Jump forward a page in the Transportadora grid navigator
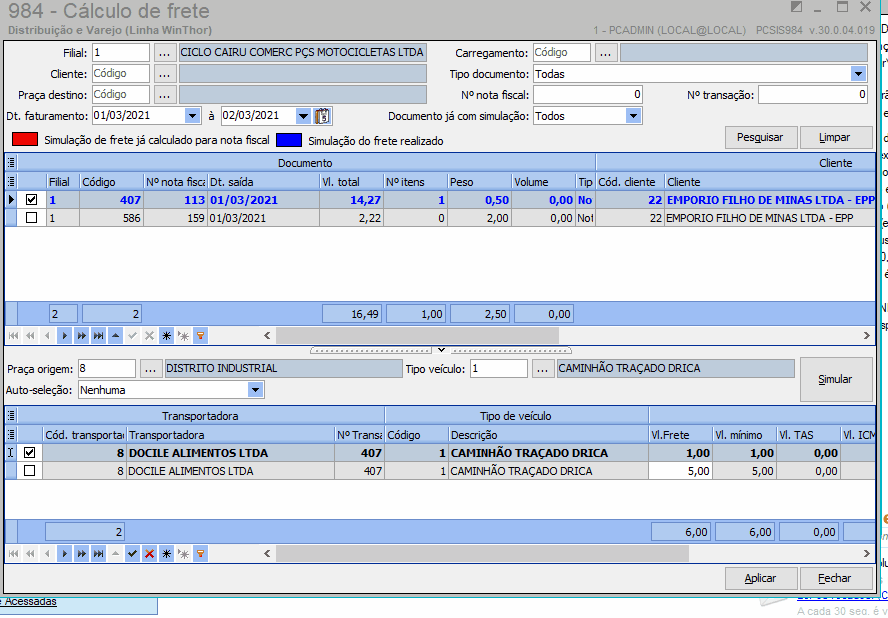Viewport: 888px width, 618px height. coord(82,553)
